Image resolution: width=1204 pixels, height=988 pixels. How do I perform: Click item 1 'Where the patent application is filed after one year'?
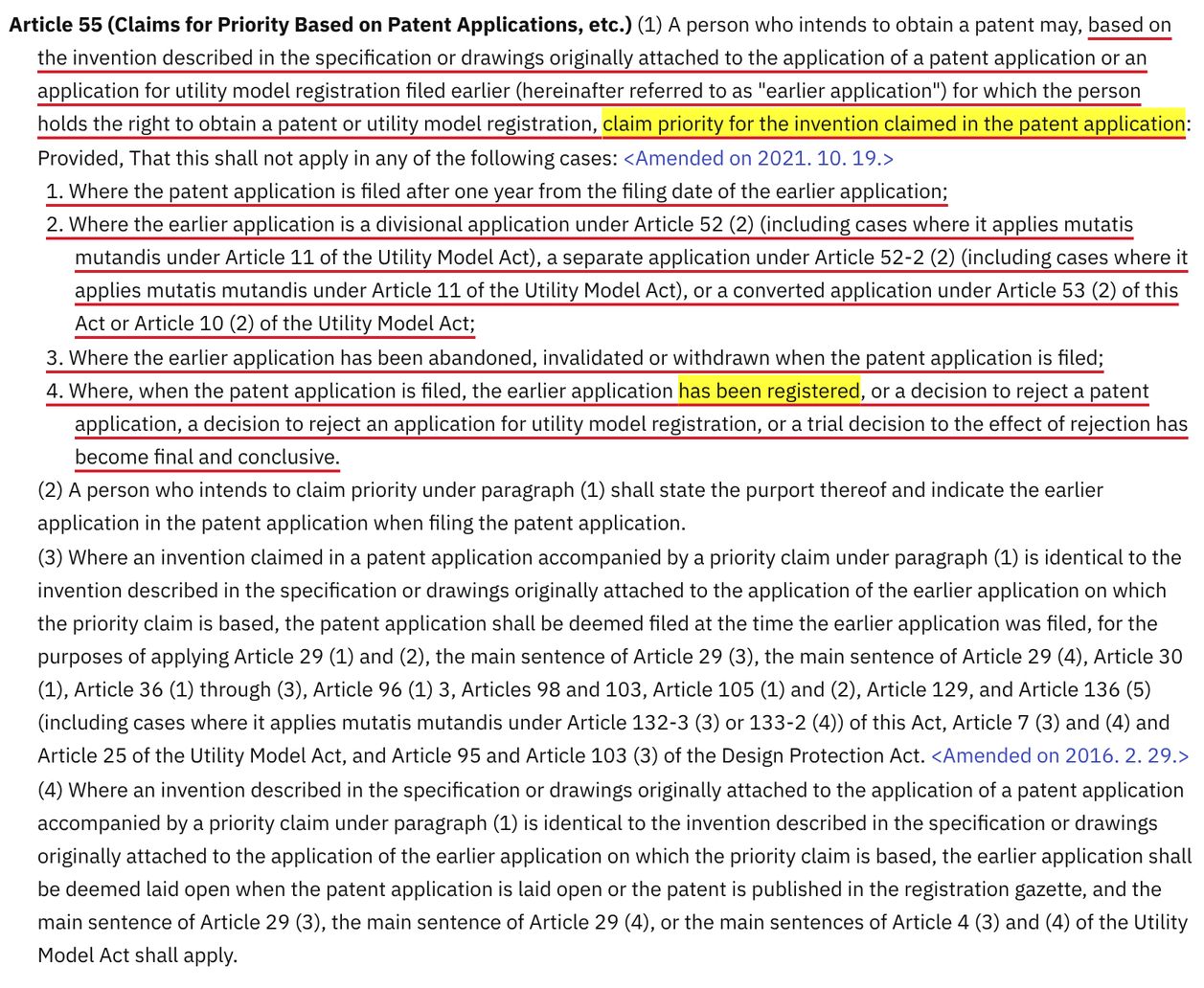click(497, 191)
